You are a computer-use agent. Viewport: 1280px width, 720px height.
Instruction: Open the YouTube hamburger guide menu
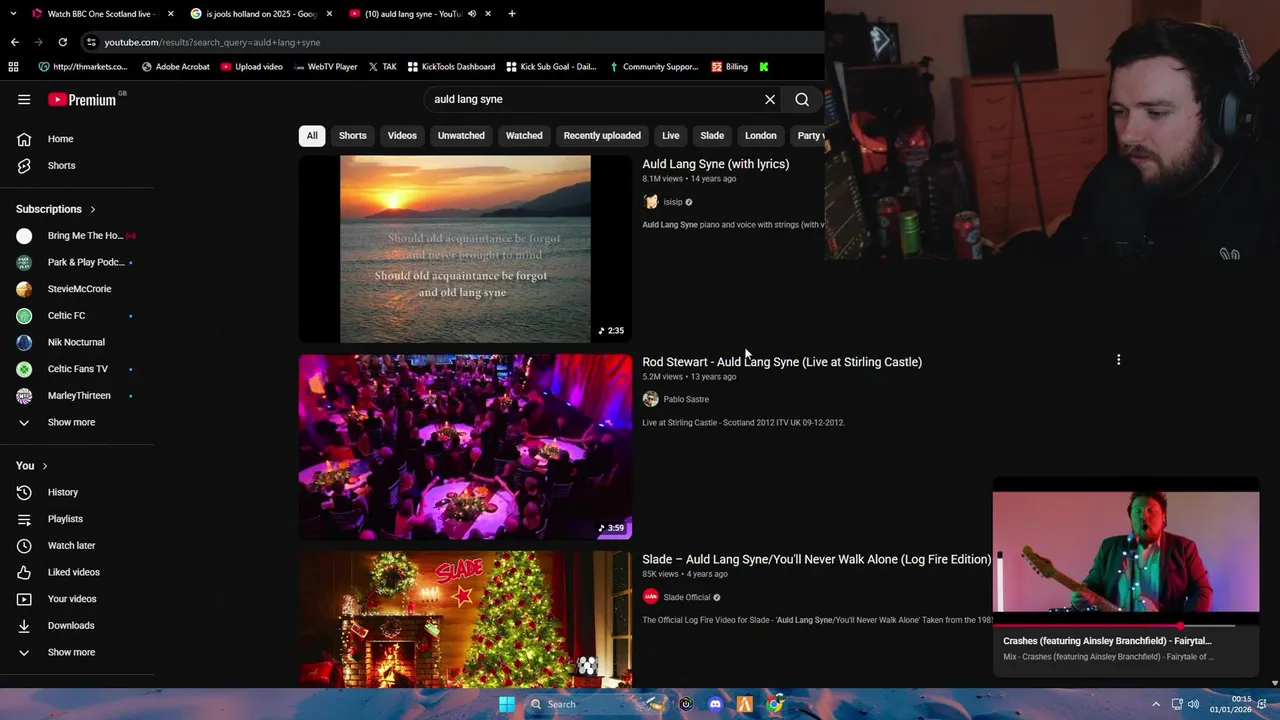tap(24, 99)
